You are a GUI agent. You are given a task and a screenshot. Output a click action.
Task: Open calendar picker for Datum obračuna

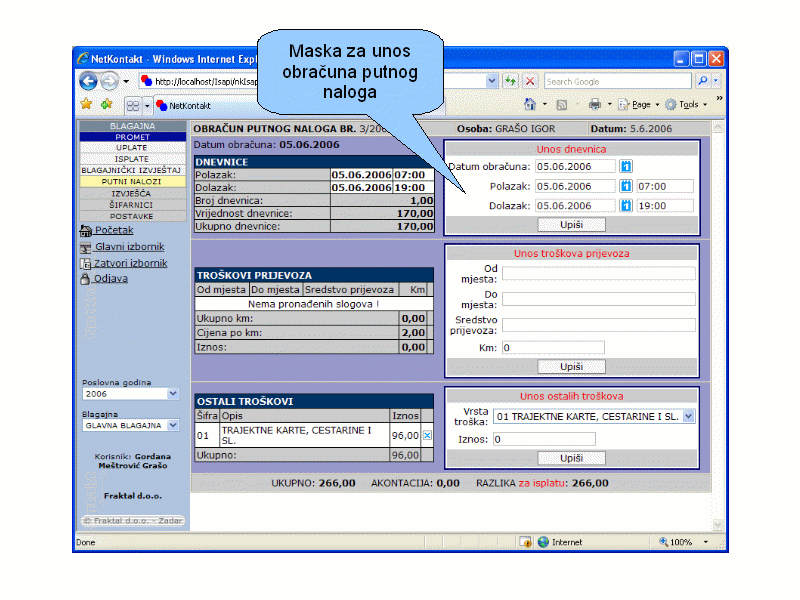[627, 166]
